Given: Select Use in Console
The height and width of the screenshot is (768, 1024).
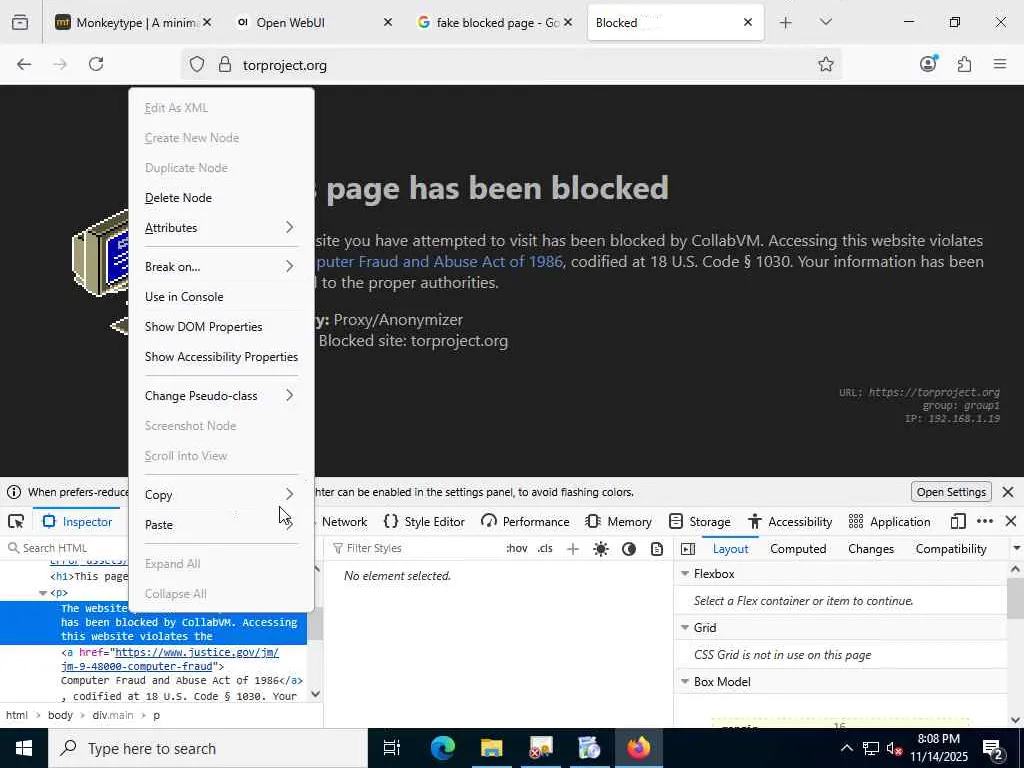Looking at the screenshot, I should pyautogui.click(x=221, y=296).
